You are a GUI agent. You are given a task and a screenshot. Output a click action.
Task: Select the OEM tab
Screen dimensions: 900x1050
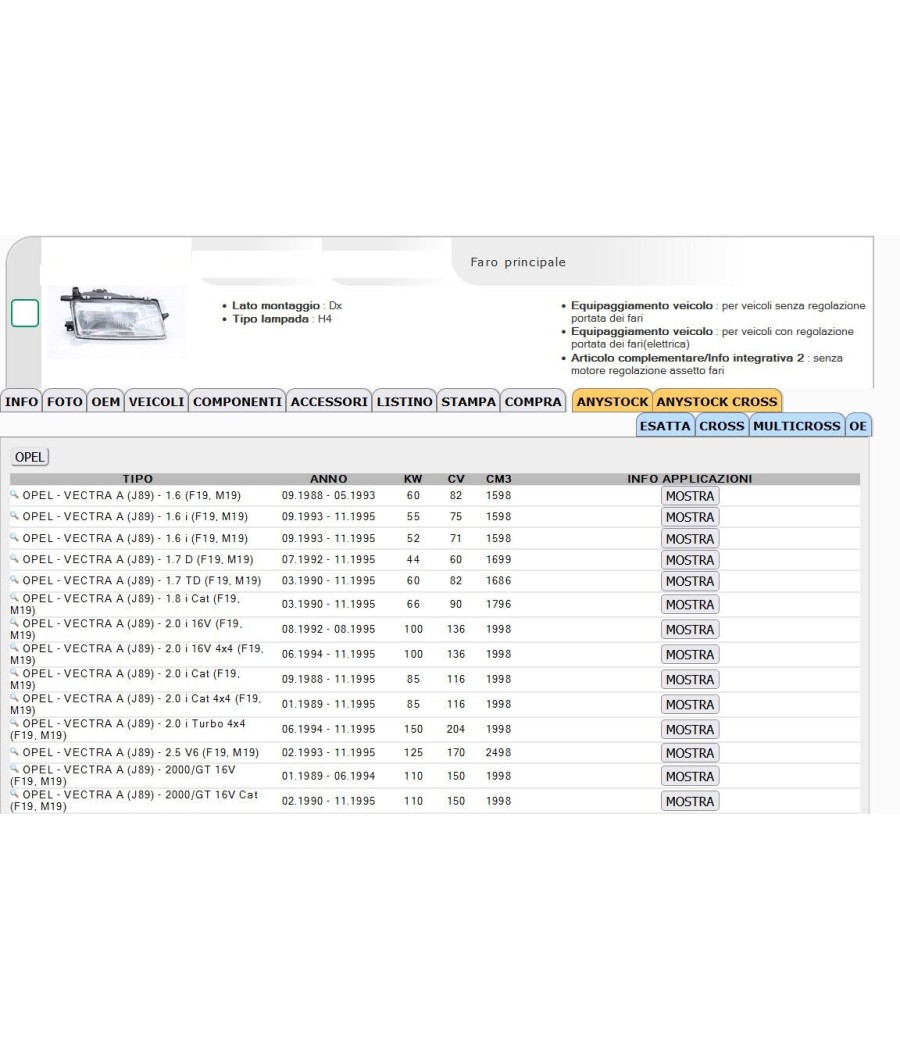point(106,401)
